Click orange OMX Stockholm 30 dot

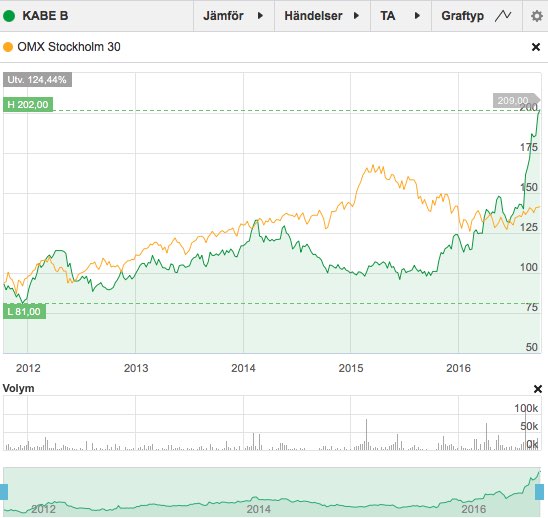(x=8, y=47)
